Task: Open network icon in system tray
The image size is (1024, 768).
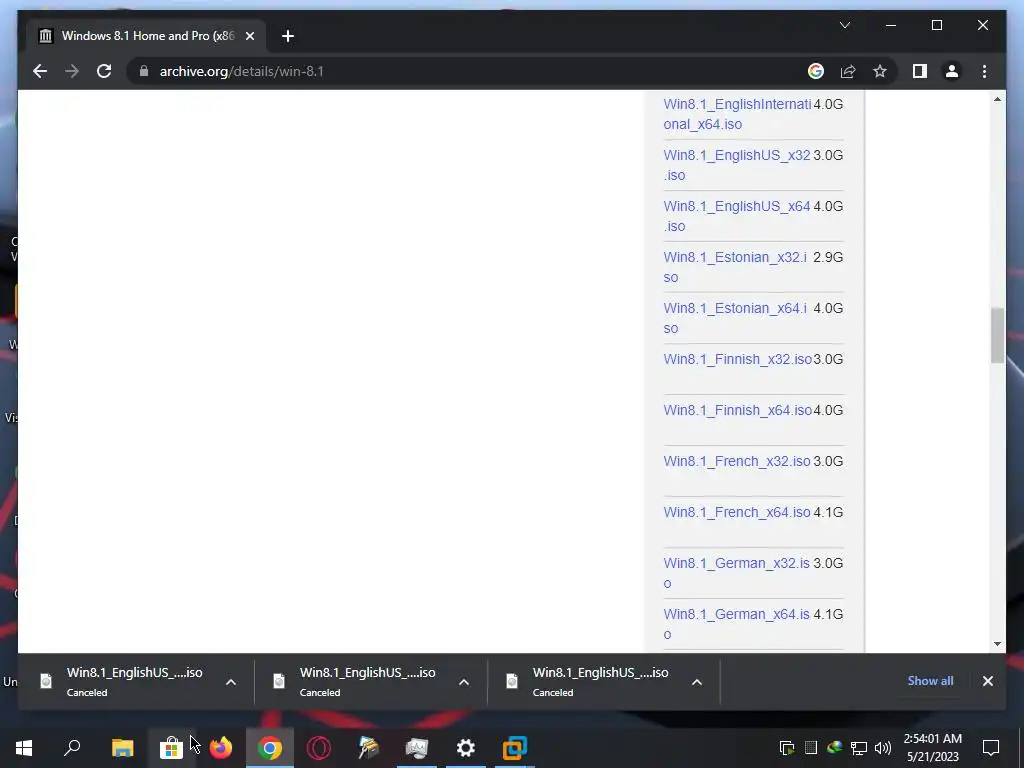Action: pos(859,748)
